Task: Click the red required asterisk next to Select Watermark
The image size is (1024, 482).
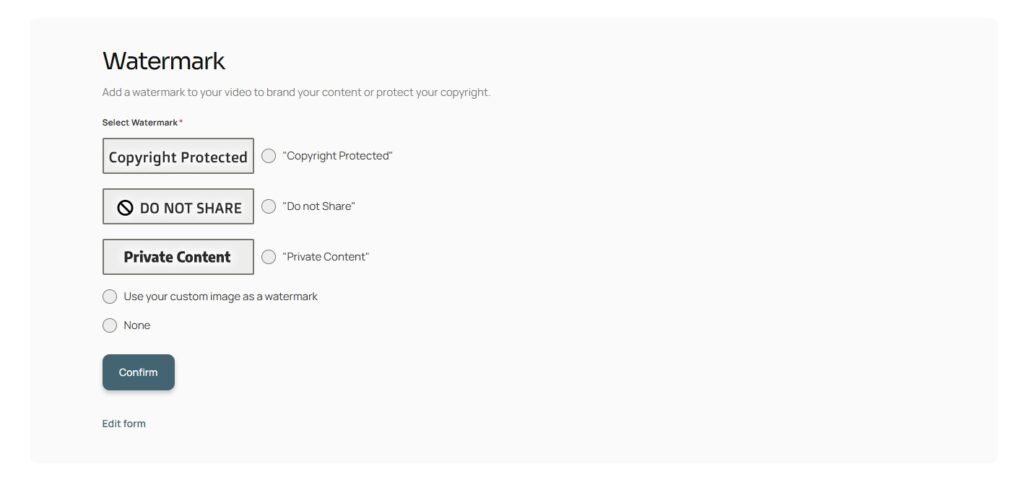Action: [181, 121]
